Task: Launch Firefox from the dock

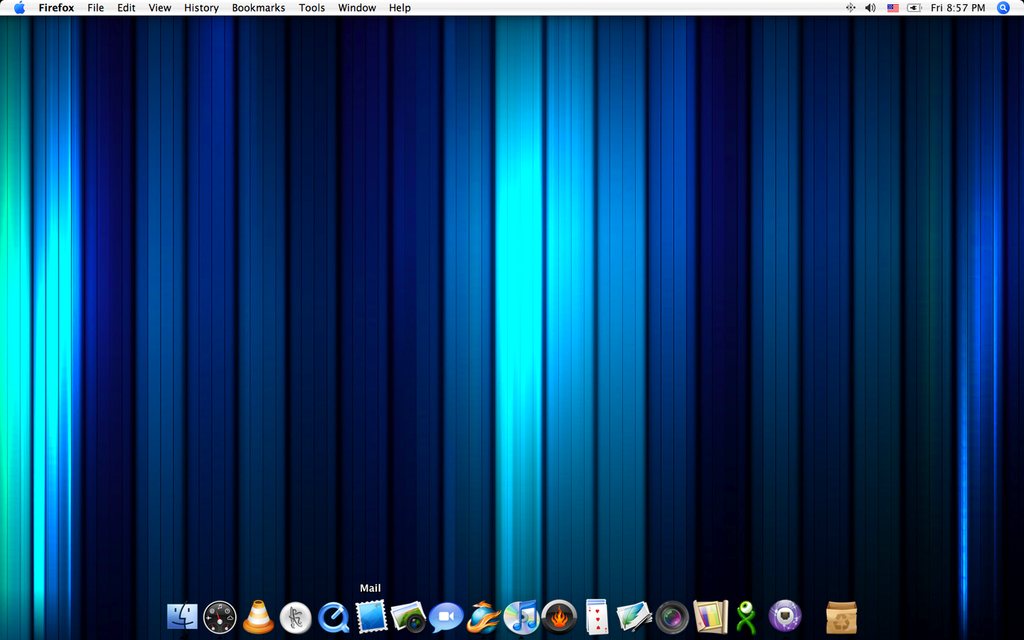Action: [483, 617]
